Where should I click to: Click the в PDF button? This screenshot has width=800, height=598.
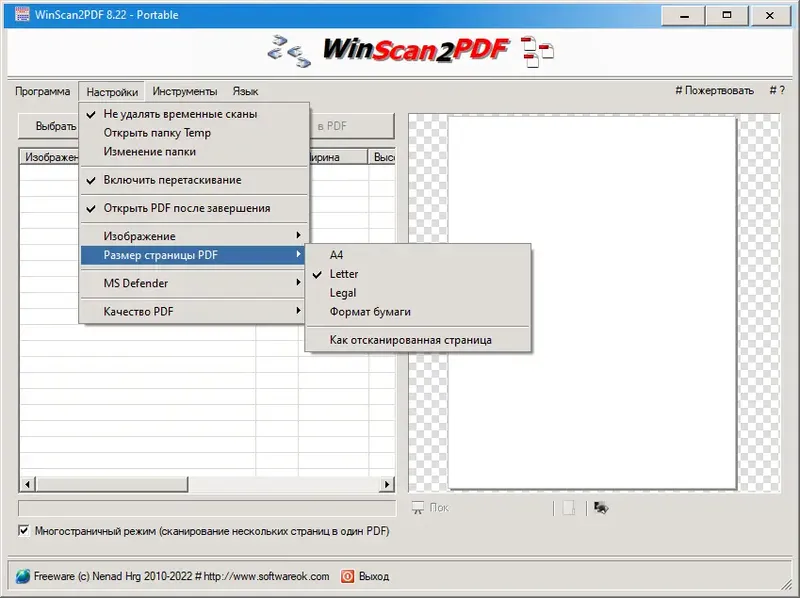(x=352, y=126)
